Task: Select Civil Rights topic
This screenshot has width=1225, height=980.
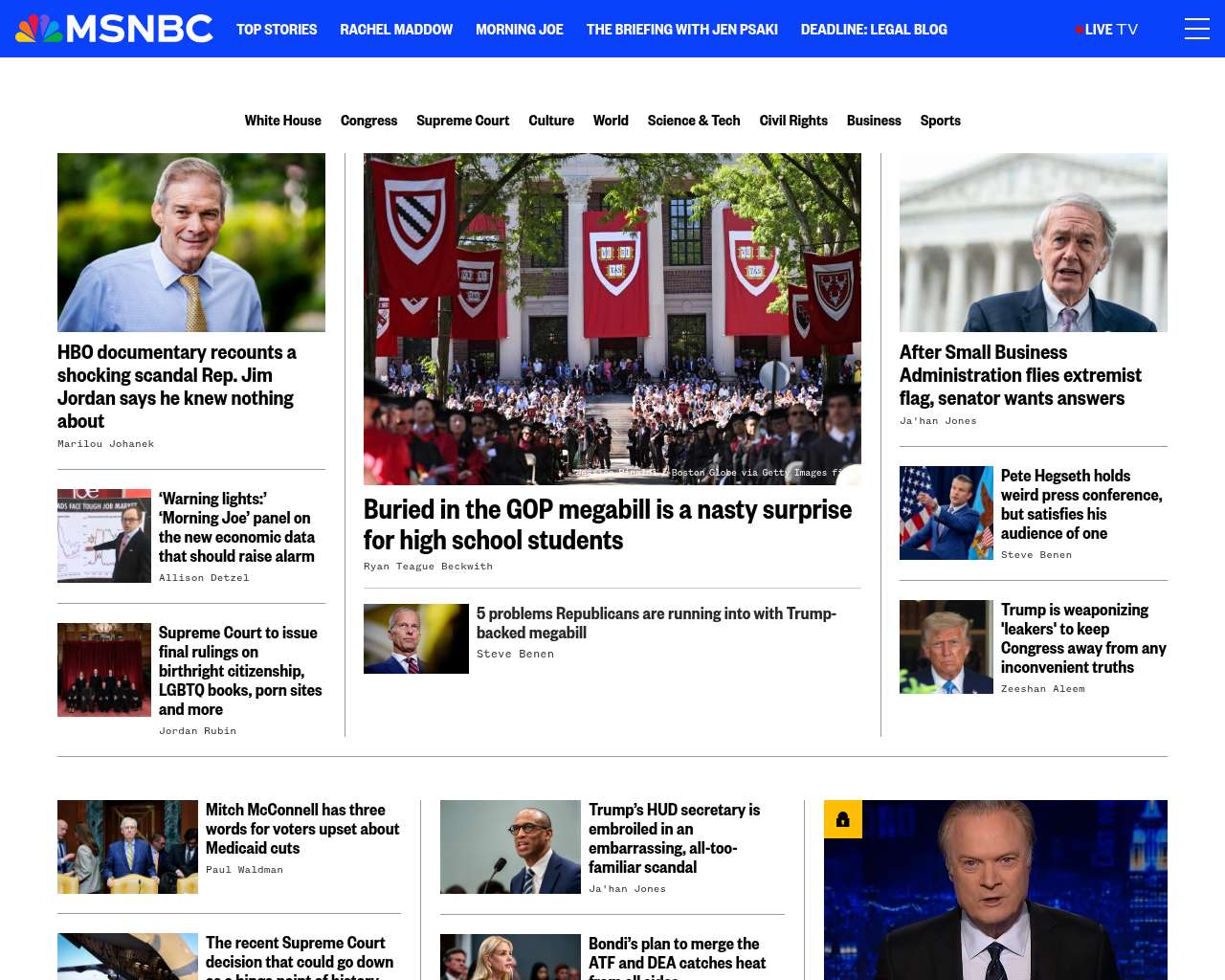Action: pyautogui.click(x=793, y=121)
